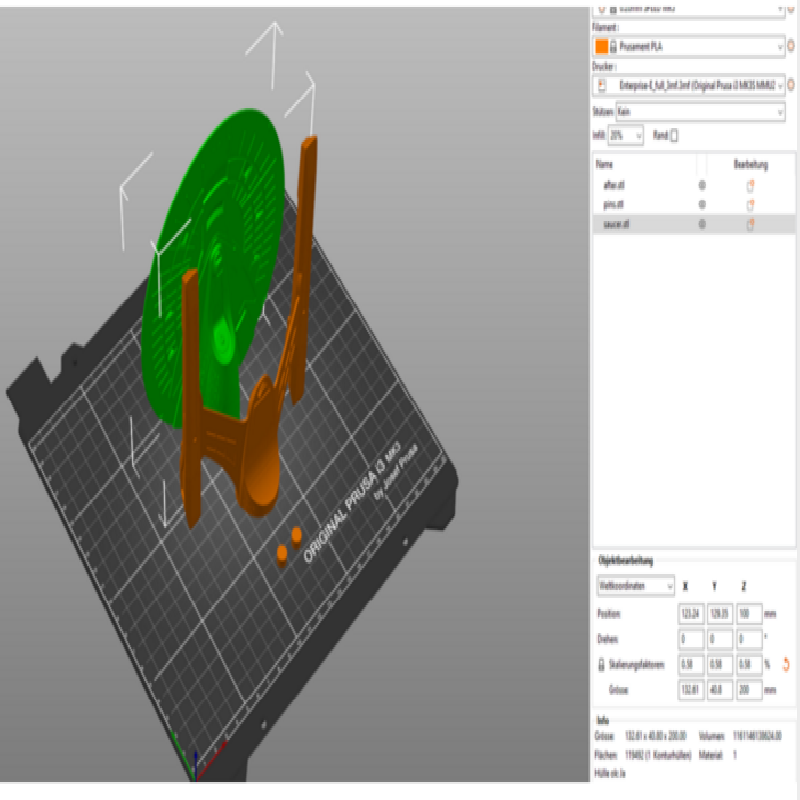Click the Bearbeitung column header
This screenshot has width=800, height=800.
tap(751, 164)
